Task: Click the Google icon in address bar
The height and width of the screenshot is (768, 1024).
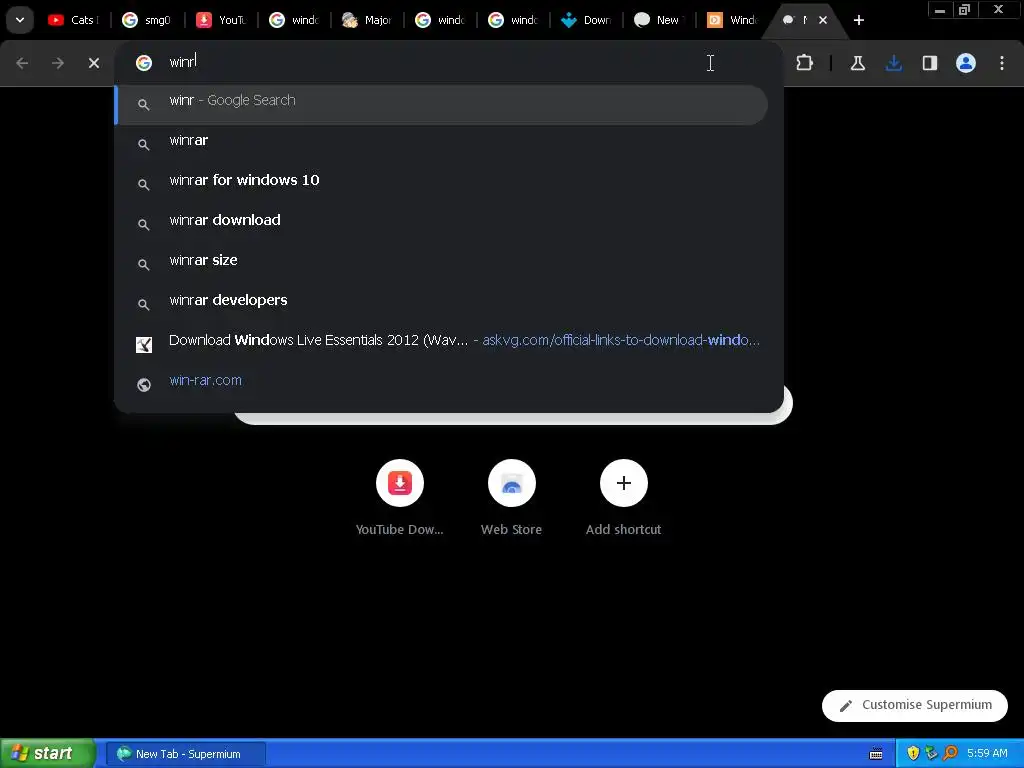Action: pyautogui.click(x=144, y=63)
